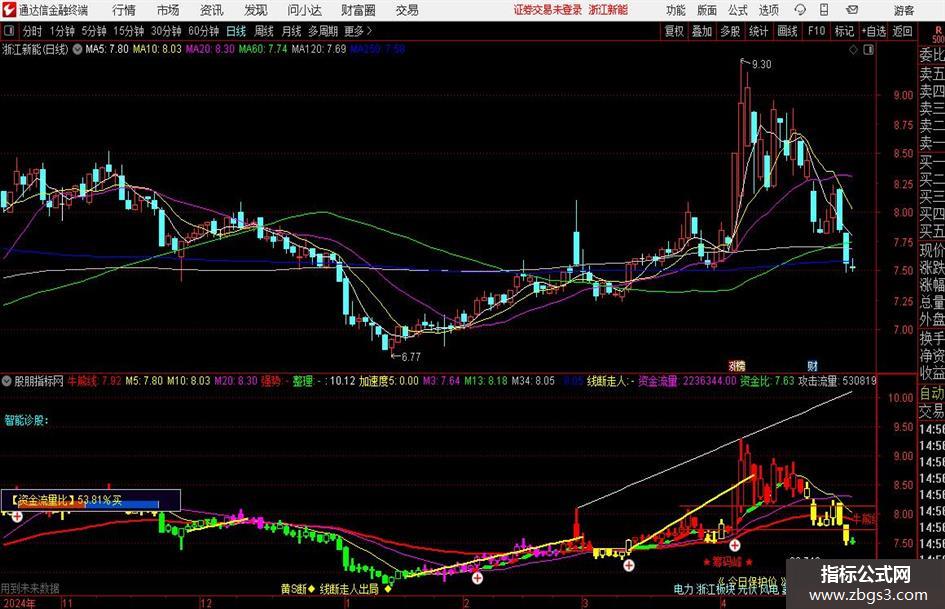This screenshot has height=609, width=945.
Task: Click 证券交易未登录 login link
Action: tap(548, 10)
